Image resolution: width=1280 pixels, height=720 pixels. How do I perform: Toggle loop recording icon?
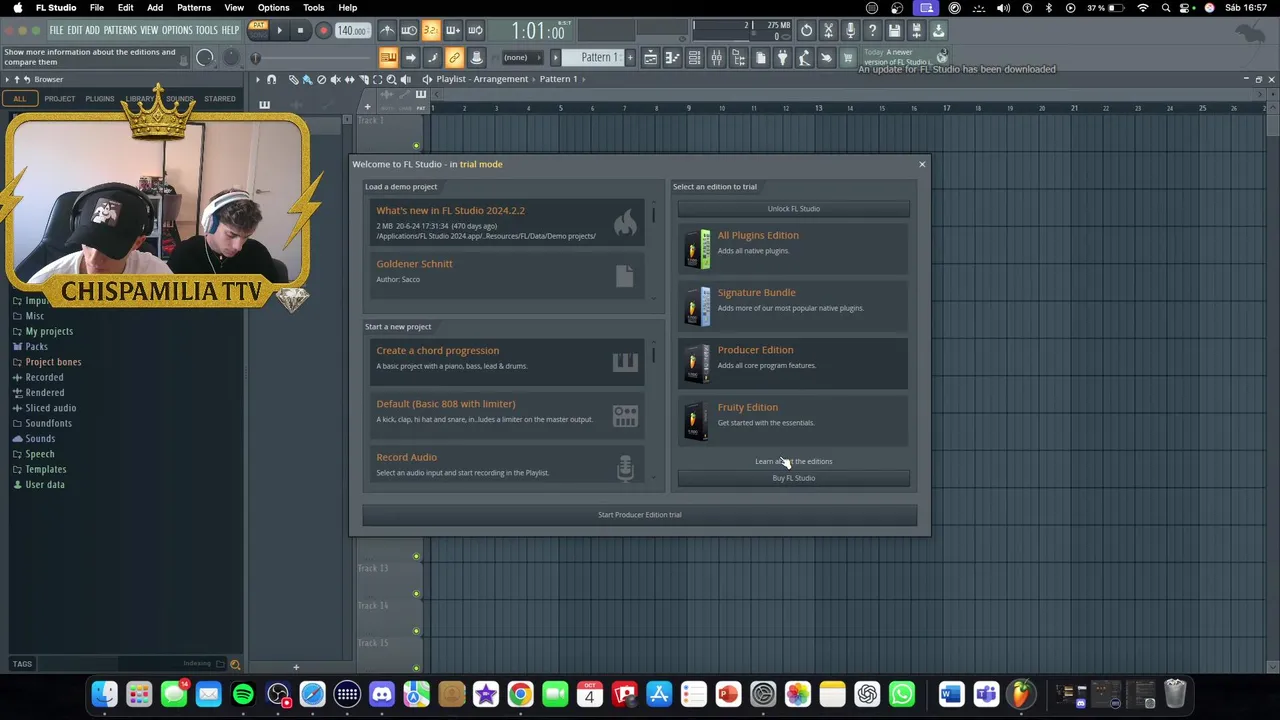[475, 30]
